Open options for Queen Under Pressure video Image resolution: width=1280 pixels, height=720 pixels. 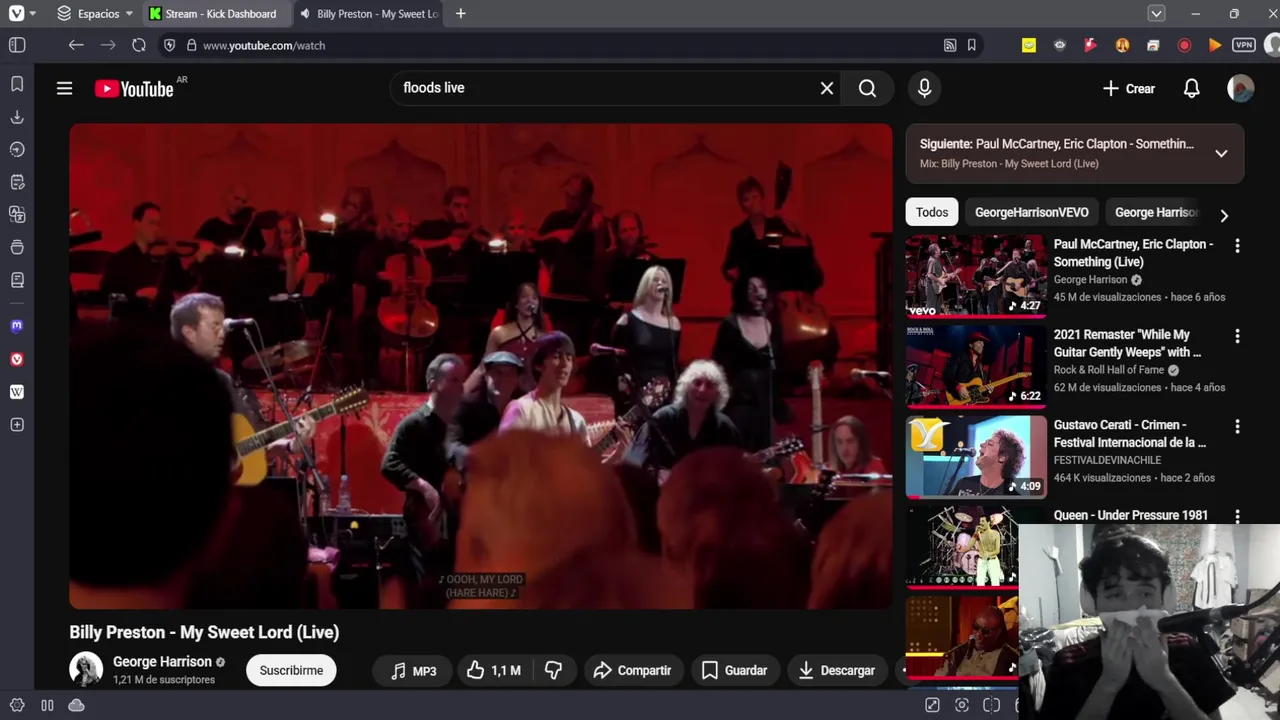[x=1237, y=516]
